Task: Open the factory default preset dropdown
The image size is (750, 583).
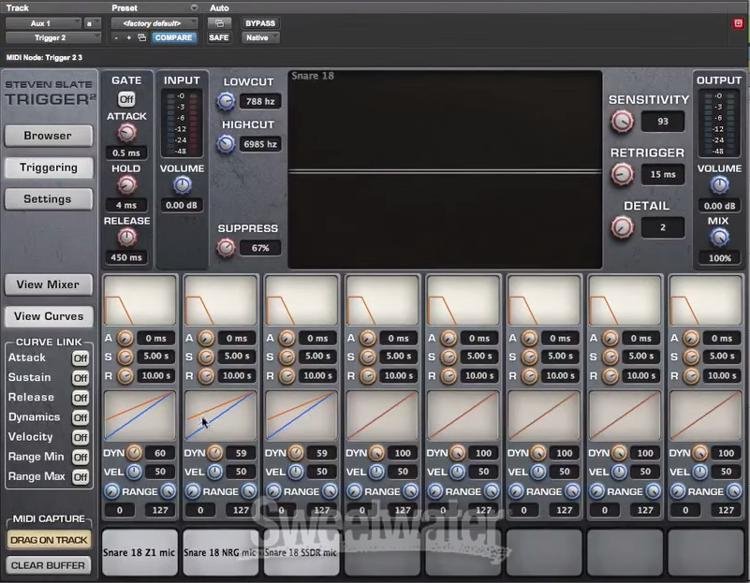Action: 154,23
